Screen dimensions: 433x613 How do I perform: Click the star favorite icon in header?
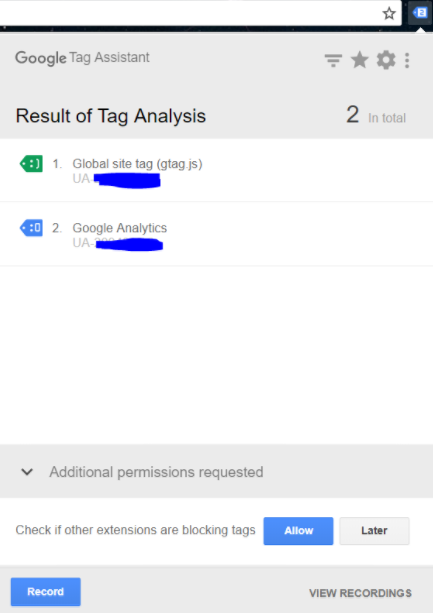coord(360,60)
